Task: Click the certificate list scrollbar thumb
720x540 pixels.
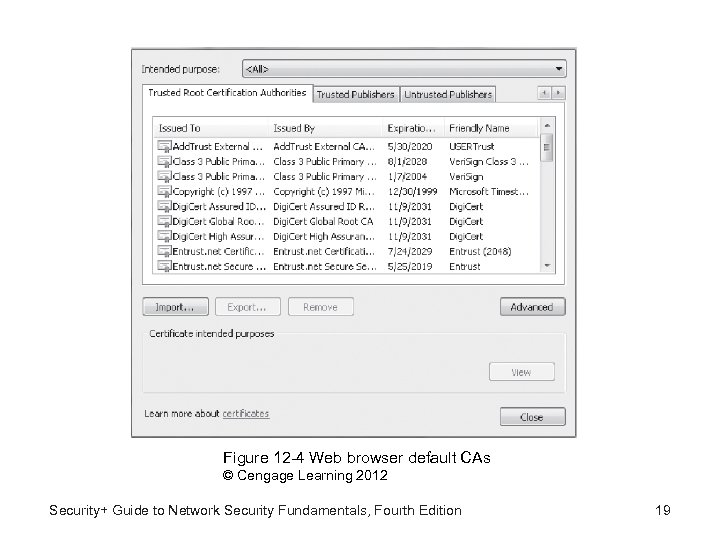Action: (547, 147)
